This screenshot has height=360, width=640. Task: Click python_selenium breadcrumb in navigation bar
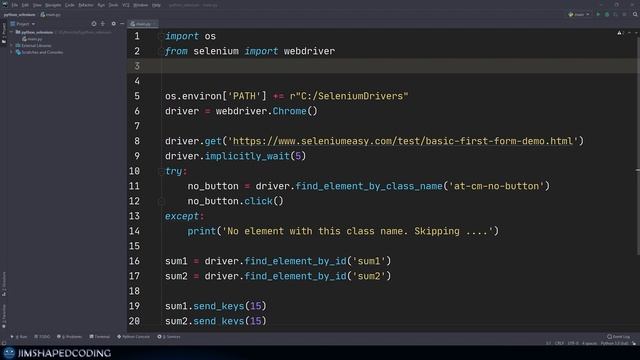(x=20, y=15)
